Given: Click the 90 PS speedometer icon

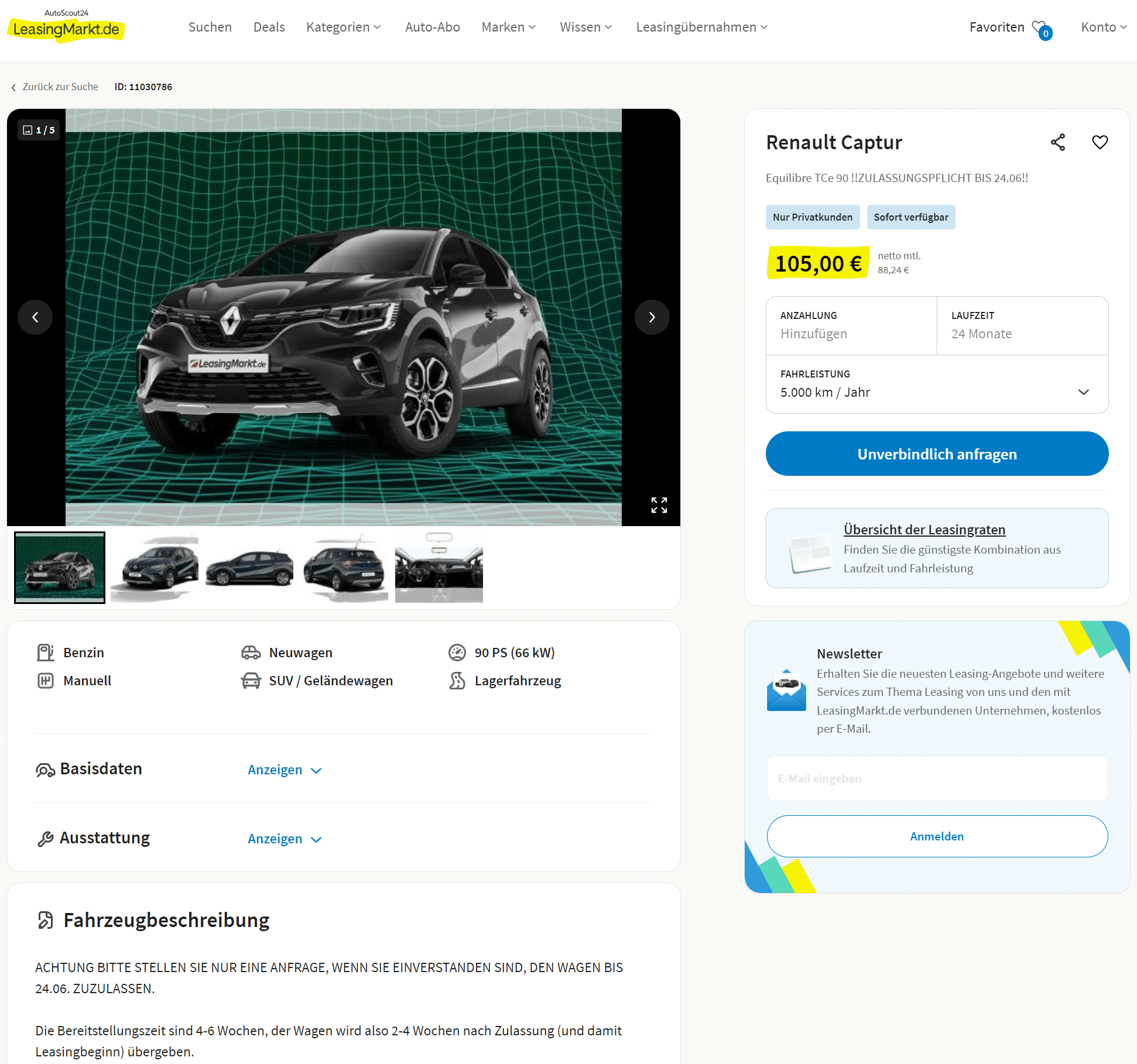Looking at the screenshot, I should click(457, 653).
